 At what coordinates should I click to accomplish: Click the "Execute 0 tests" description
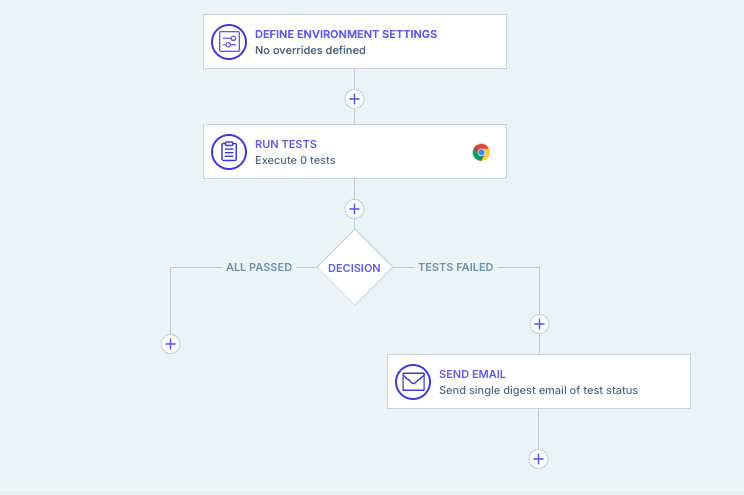(x=295, y=160)
